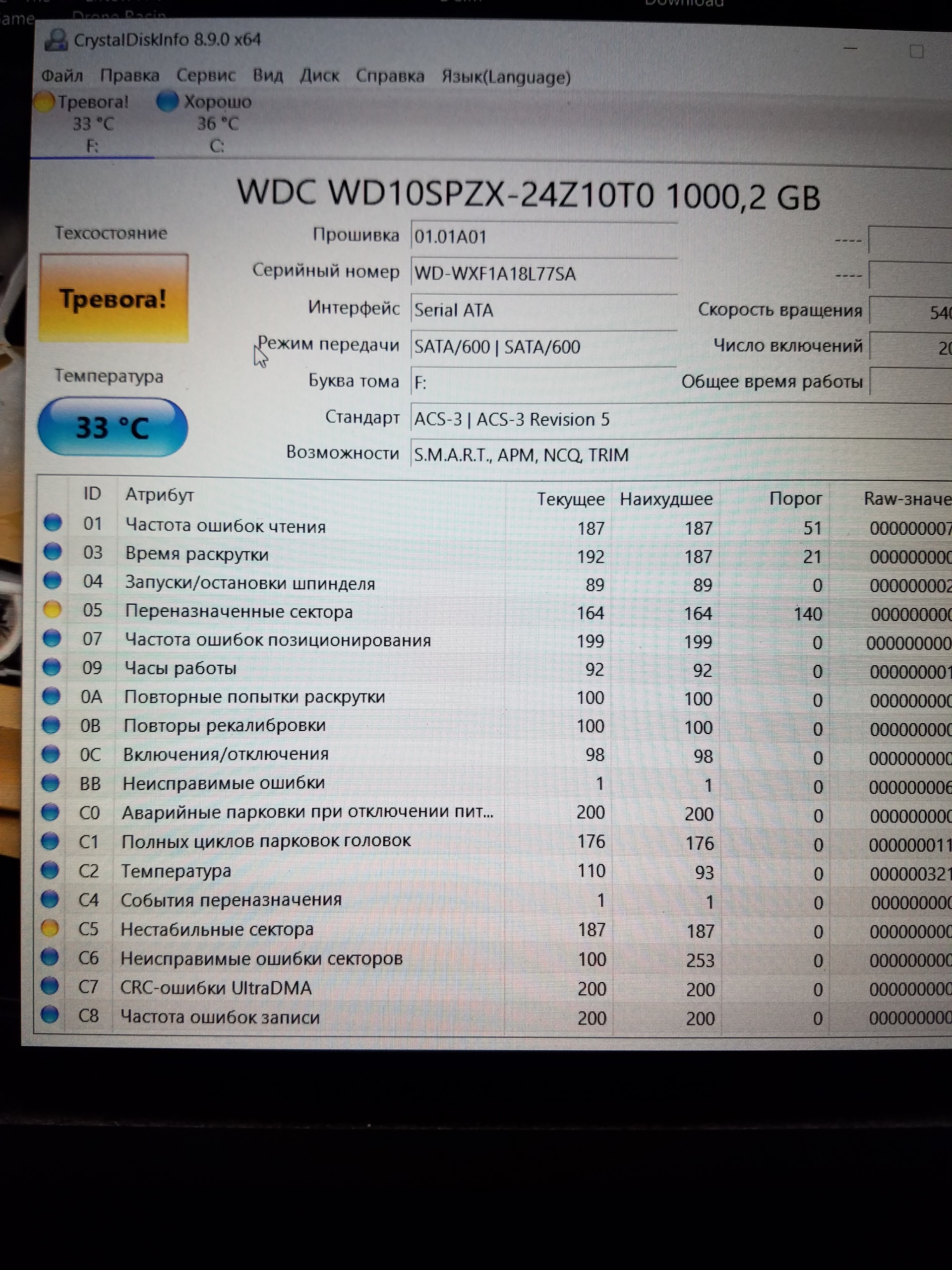Click threshold value 51 in row 01
The image size is (952, 1270).
(813, 528)
